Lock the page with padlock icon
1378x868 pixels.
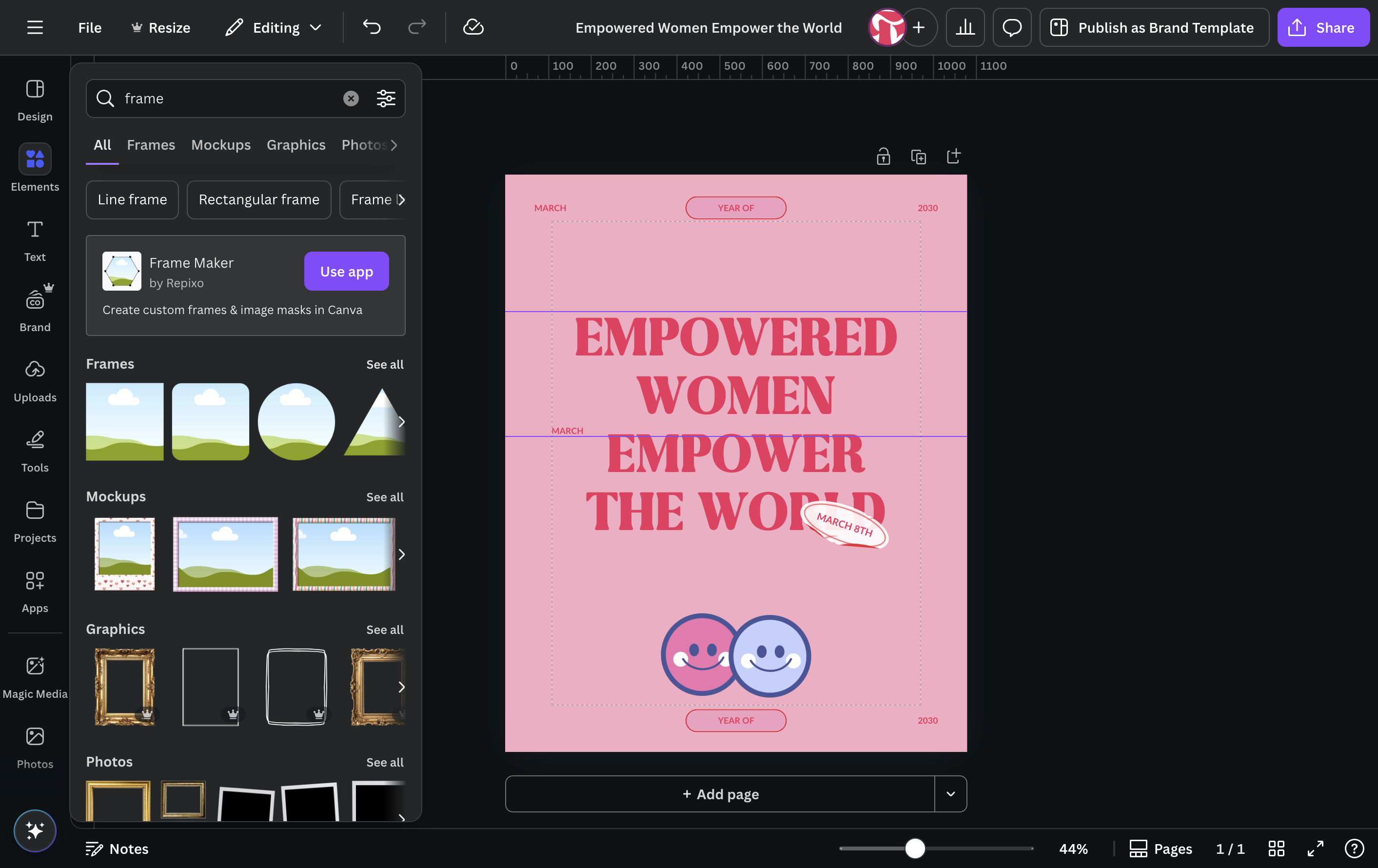883,156
